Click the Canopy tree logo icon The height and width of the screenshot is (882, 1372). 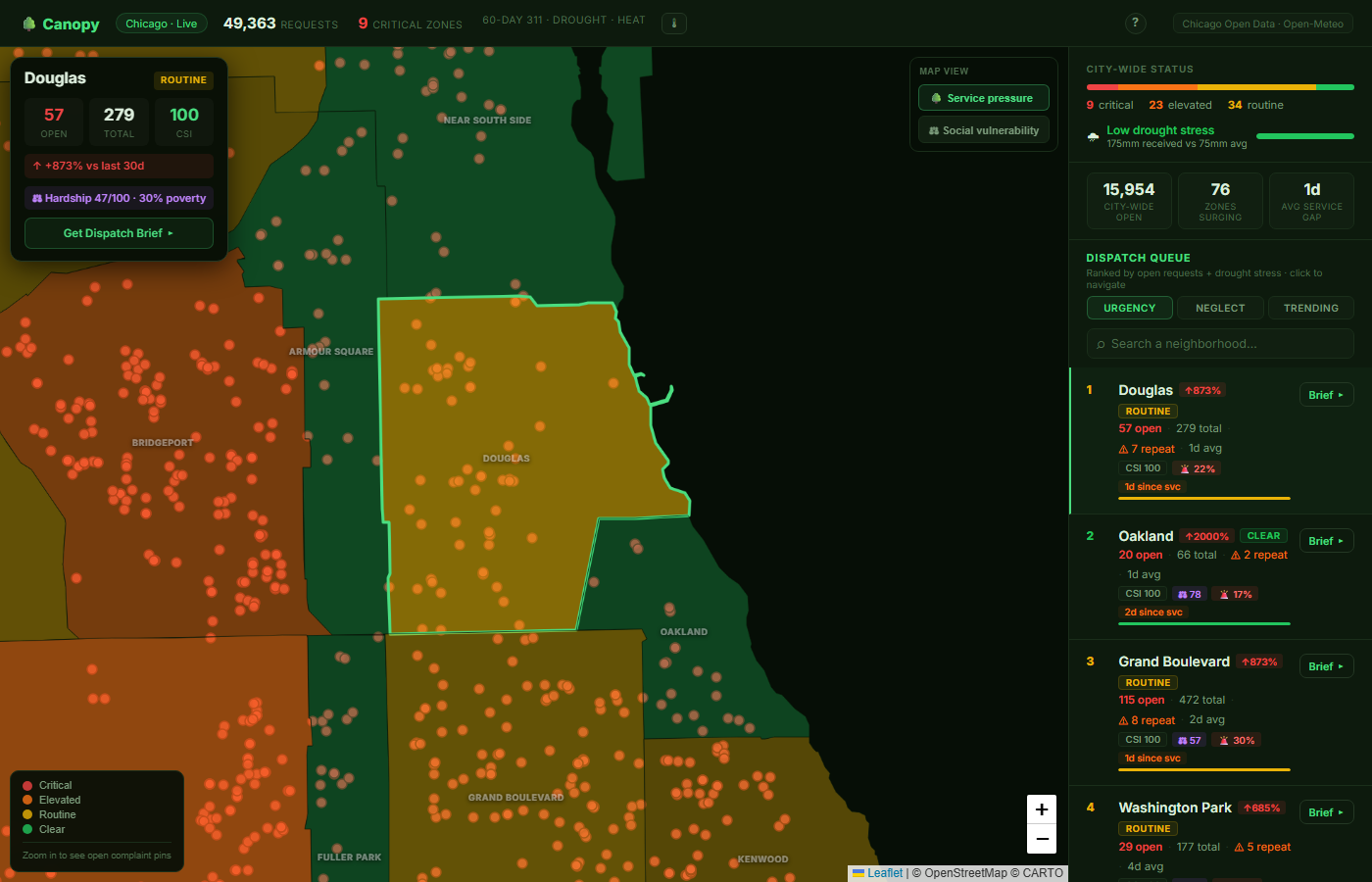point(29,24)
